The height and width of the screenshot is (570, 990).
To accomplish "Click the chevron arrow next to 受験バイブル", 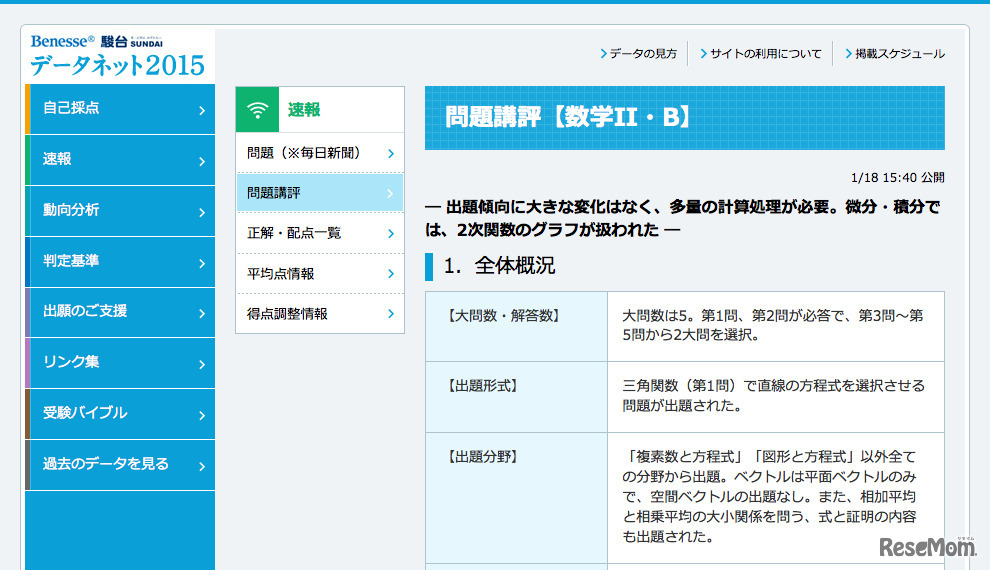I will click(x=202, y=415).
